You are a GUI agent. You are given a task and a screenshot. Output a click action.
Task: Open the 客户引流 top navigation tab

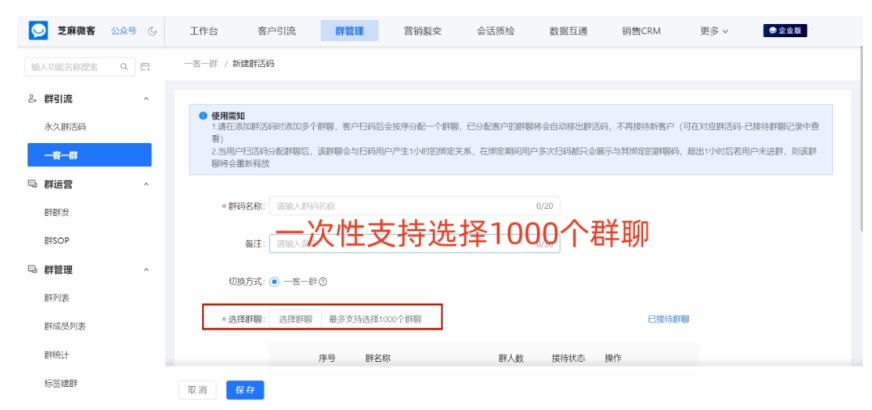point(276,31)
